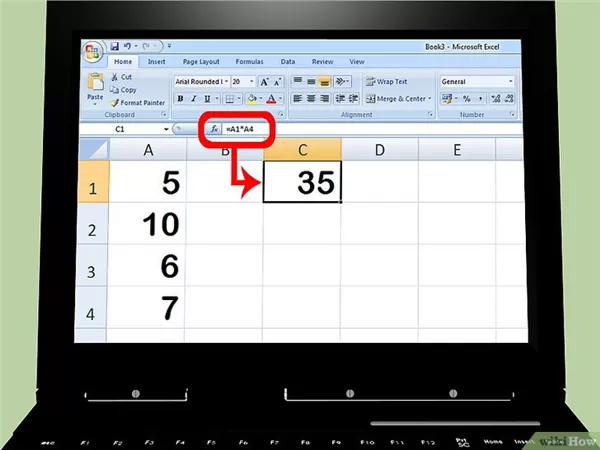Image resolution: width=600 pixels, height=450 pixels.
Task: Click the Office button logo
Action: pos(92,52)
